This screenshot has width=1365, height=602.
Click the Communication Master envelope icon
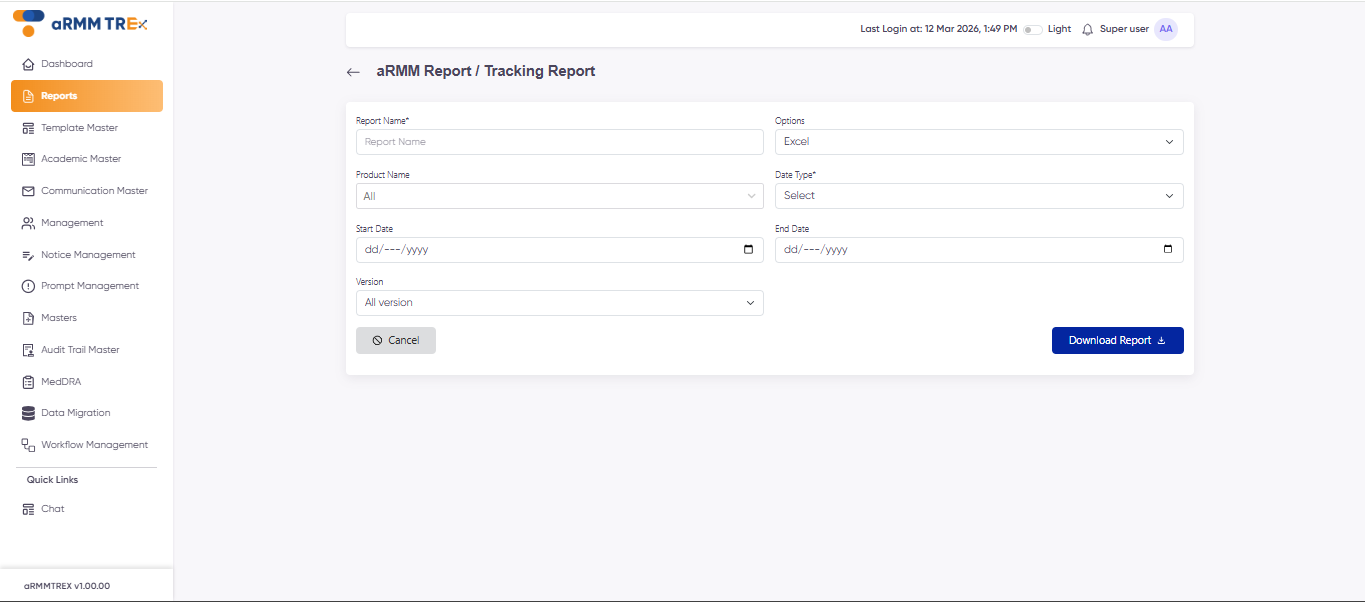(x=27, y=190)
